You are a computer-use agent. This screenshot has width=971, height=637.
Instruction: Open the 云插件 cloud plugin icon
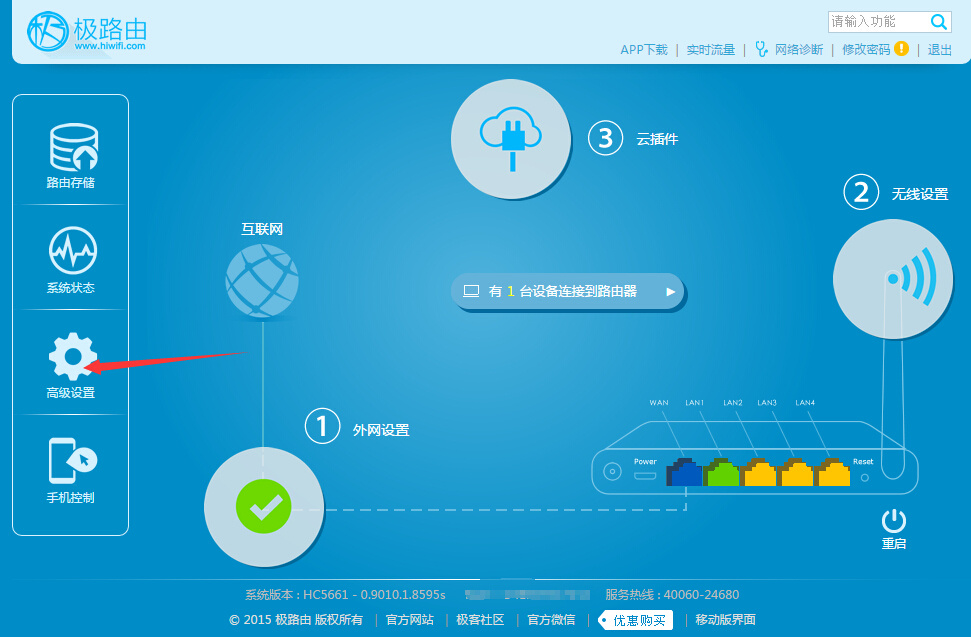click(x=510, y=138)
